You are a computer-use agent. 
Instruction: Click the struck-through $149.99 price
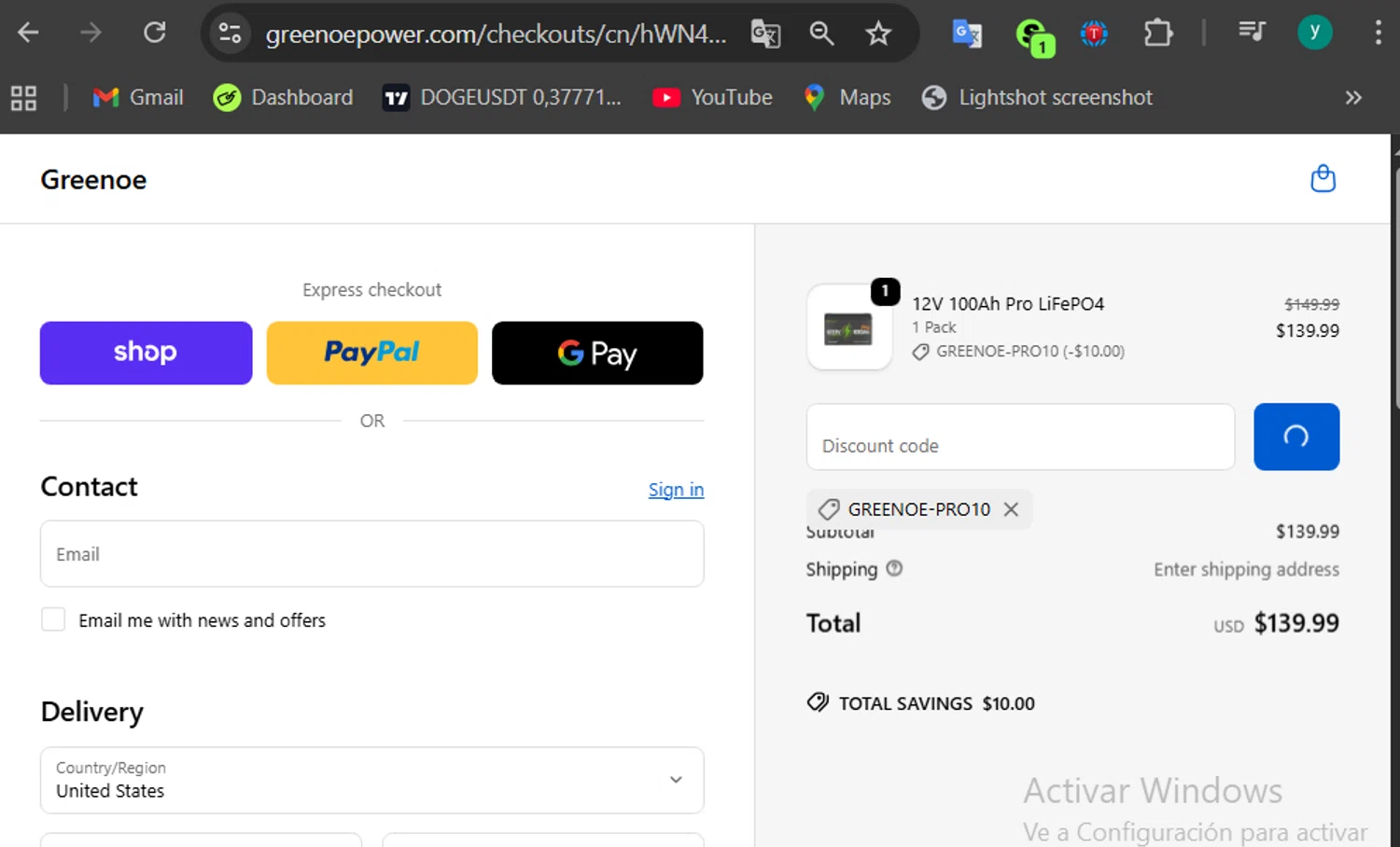tap(1311, 304)
